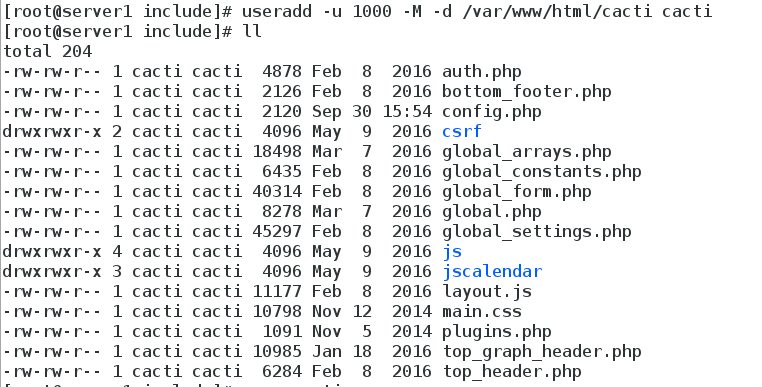Screen dimensions: 762x387
Task: Click permissions drwxrwxr-x on the csrf row
Action: [x=52, y=131]
